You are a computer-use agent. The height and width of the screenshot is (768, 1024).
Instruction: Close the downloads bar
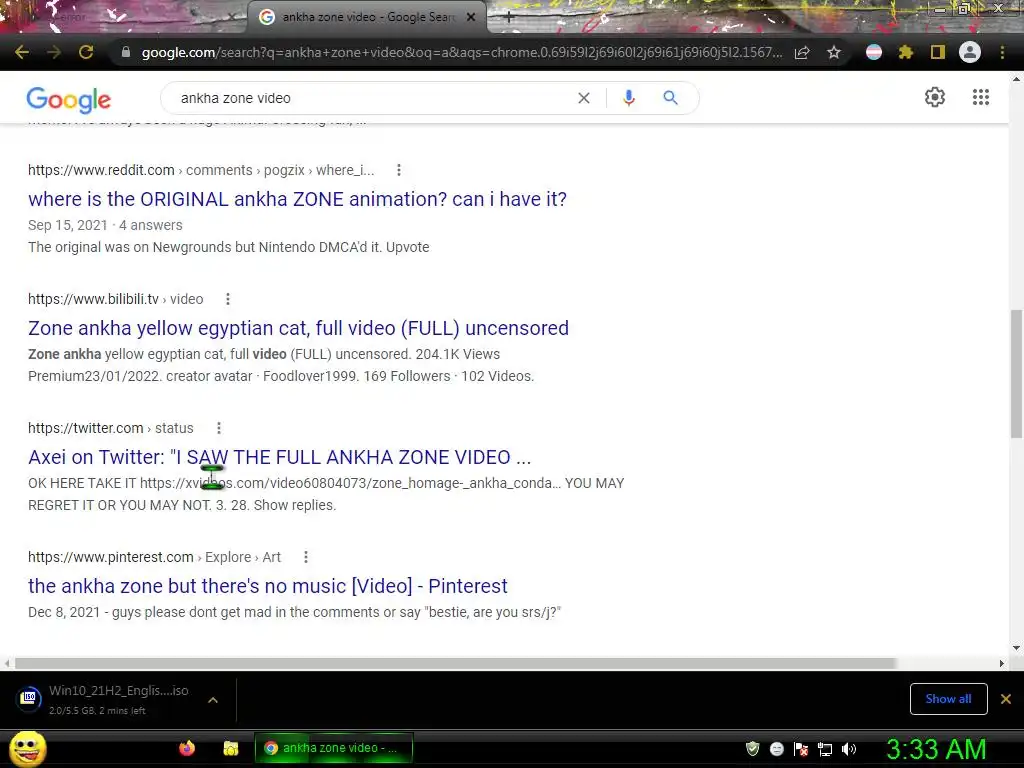coord(1006,699)
